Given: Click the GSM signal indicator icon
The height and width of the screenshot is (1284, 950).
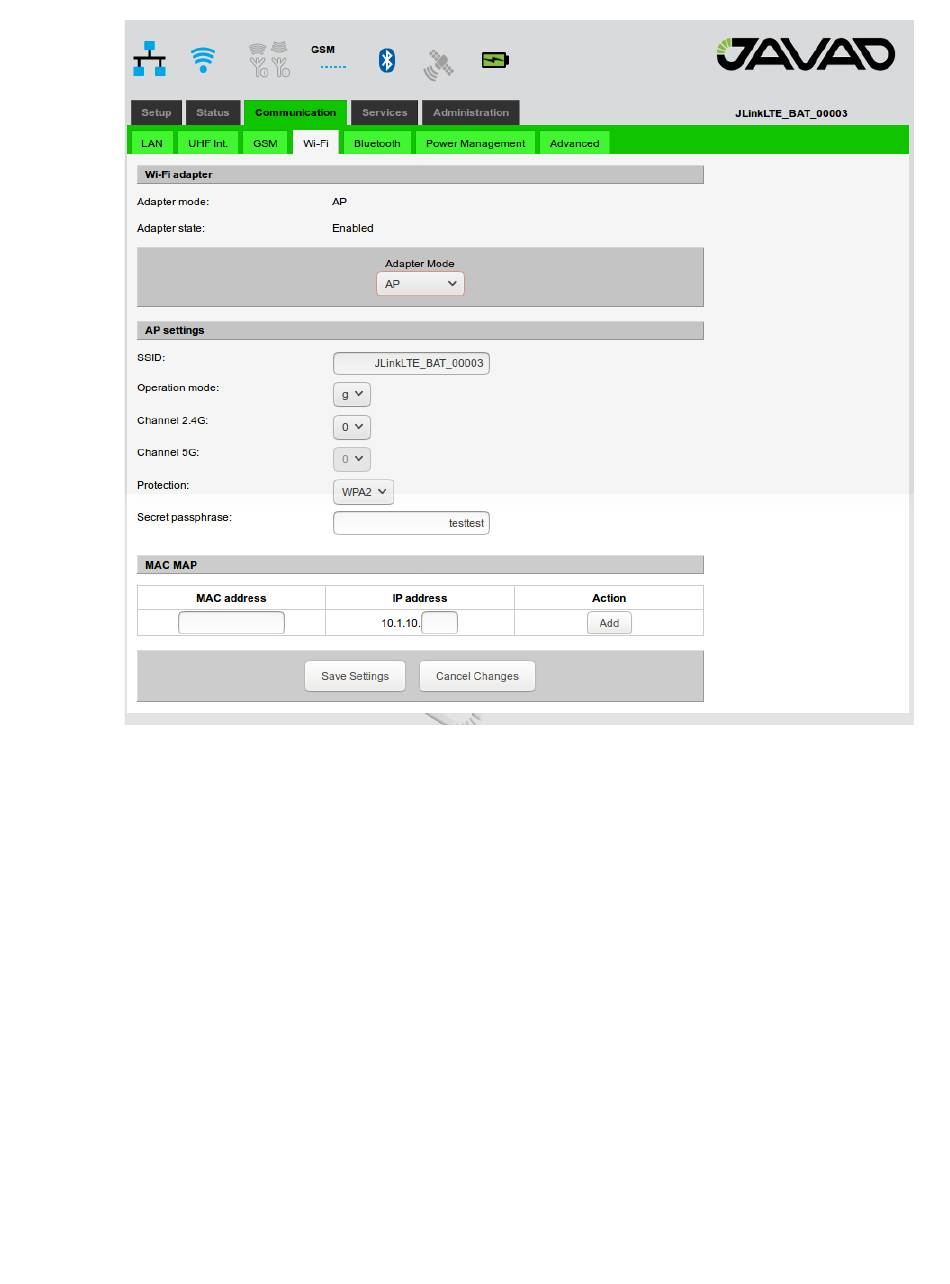Looking at the screenshot, I should (328, 58).
